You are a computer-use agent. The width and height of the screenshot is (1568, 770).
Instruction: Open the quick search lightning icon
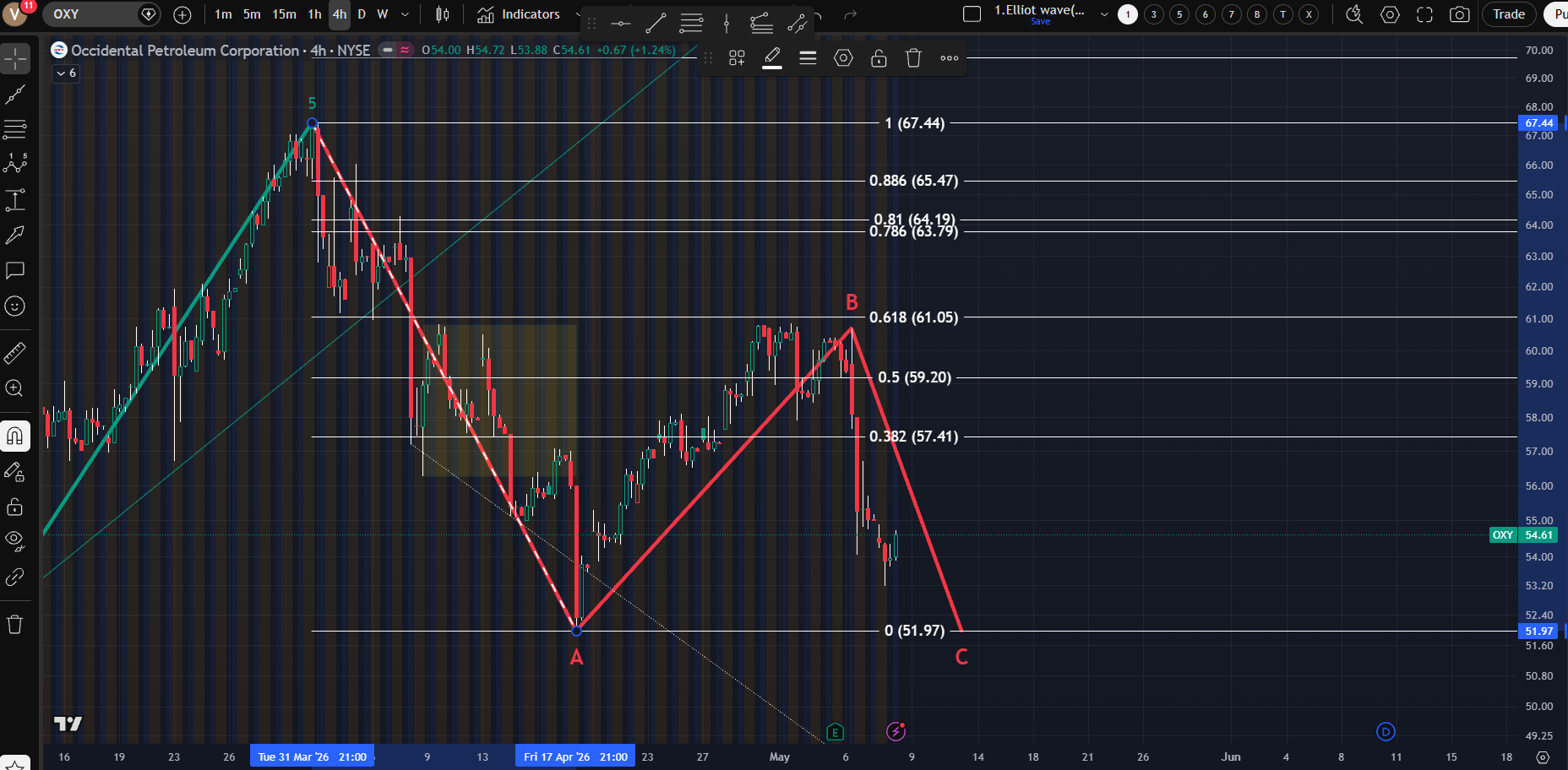coord(1354,14)
